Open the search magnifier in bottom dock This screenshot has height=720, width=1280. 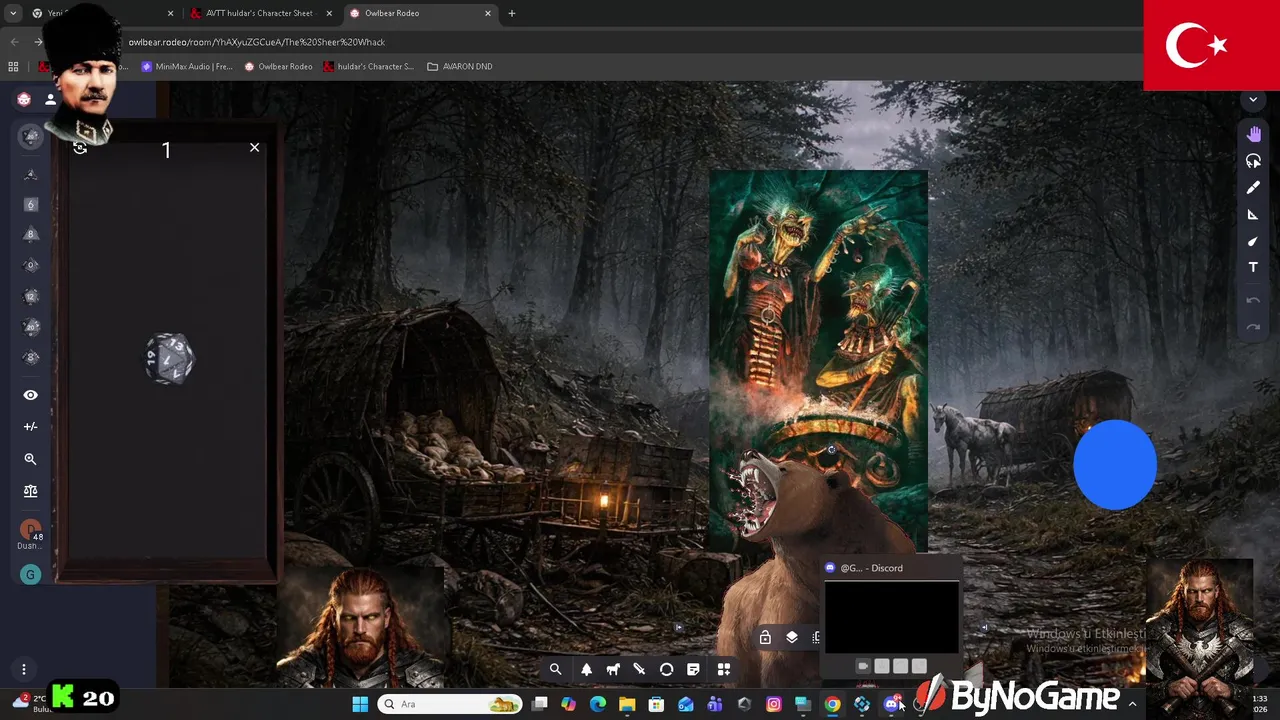(x=555, y=670)
